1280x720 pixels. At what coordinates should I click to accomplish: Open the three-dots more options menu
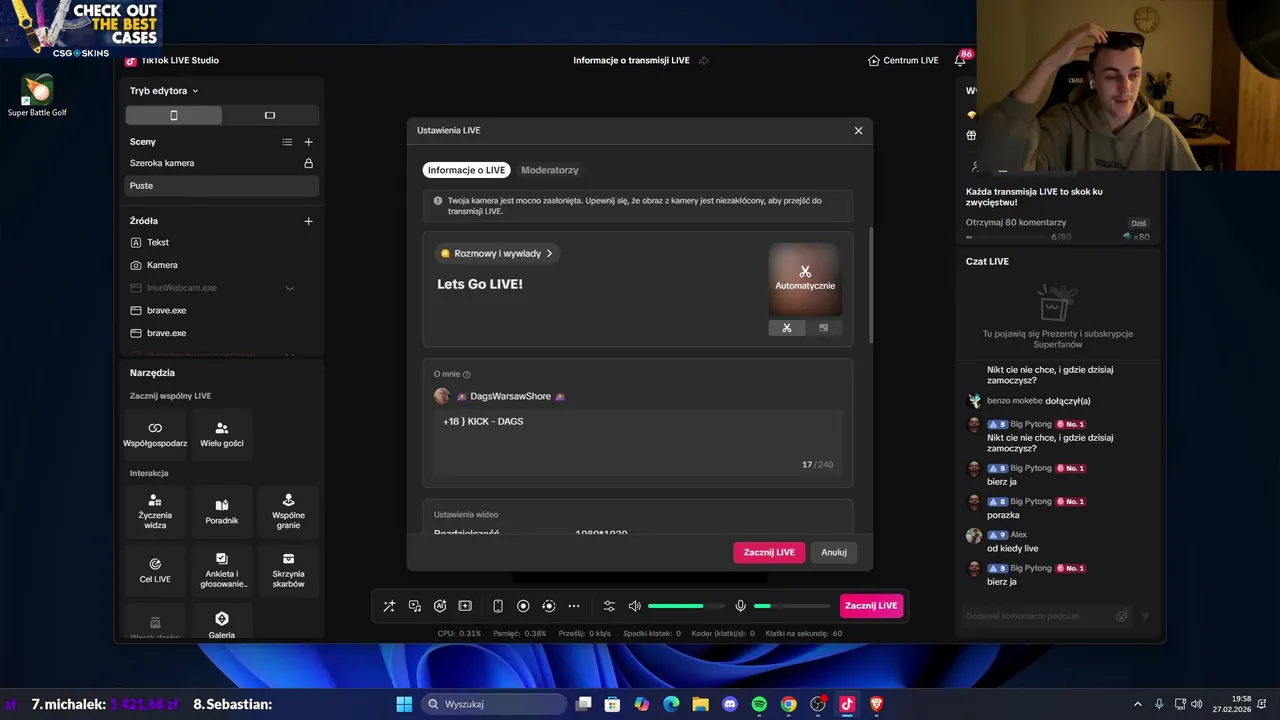[574, 606]
